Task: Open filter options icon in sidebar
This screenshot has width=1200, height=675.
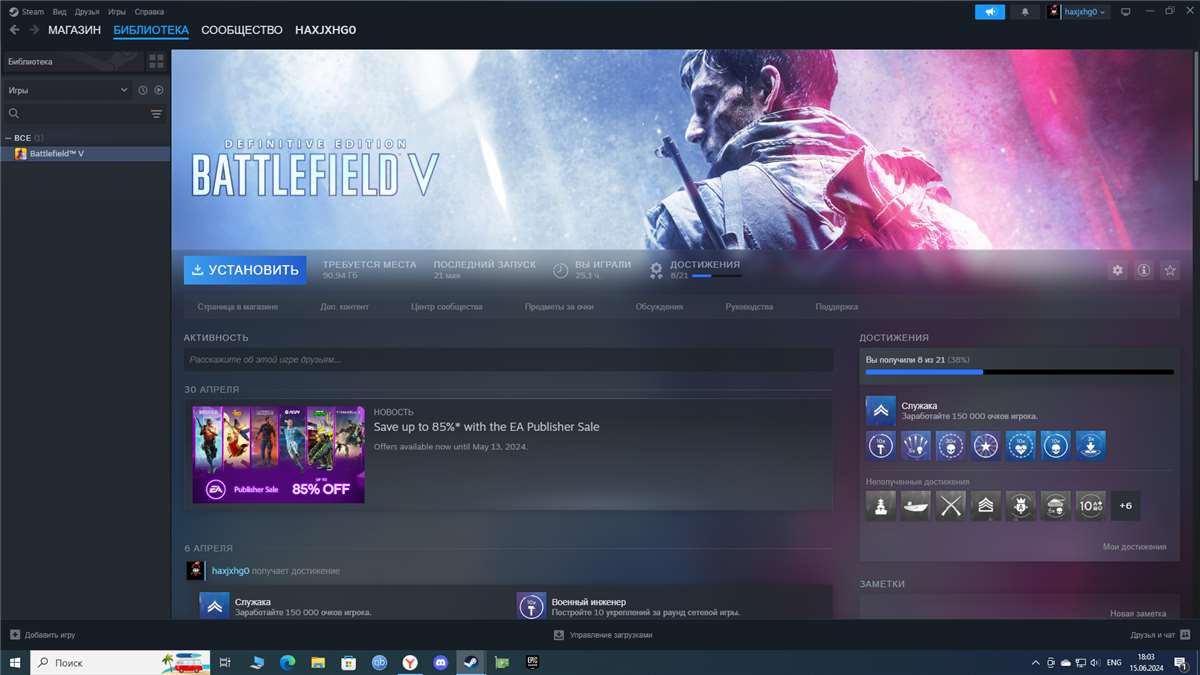Action: point(156,114)
